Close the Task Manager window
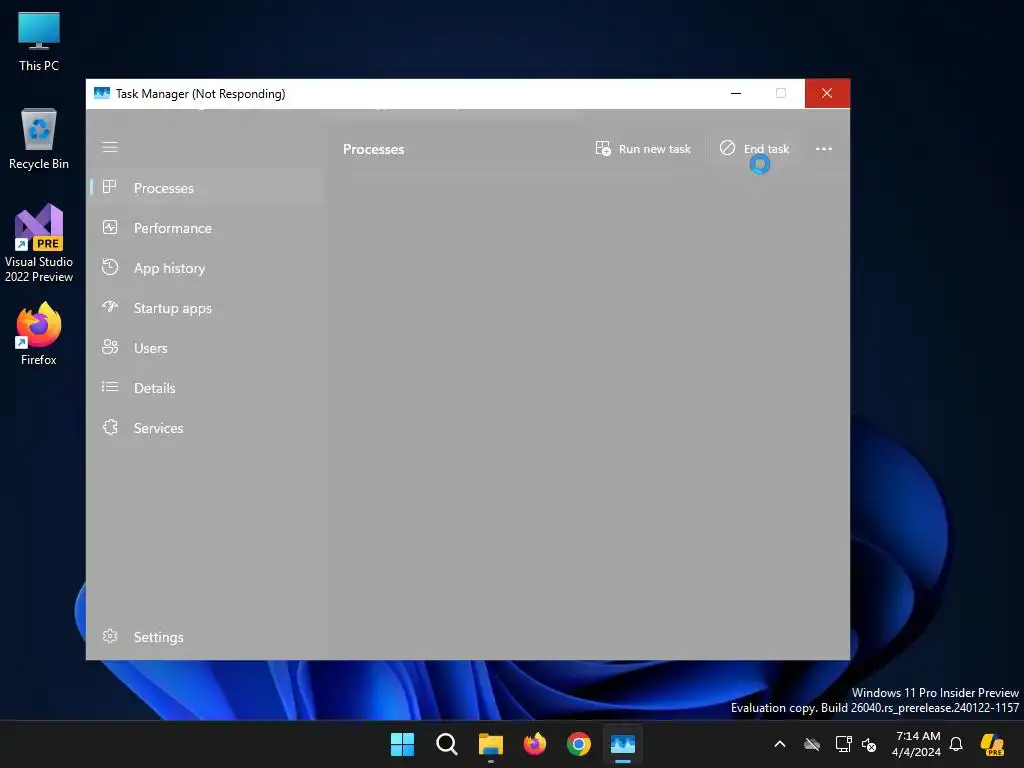The width and height of the screenshot is (1024, 768). click(x=827, y=93)
